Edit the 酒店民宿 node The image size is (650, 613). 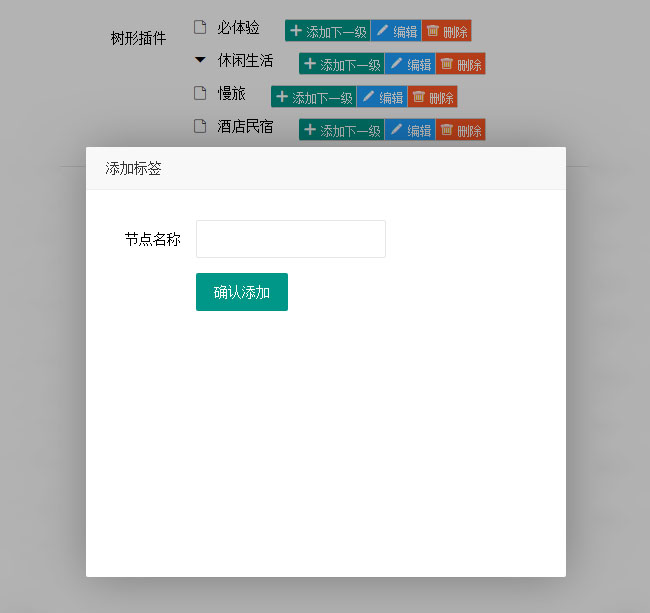410,130
